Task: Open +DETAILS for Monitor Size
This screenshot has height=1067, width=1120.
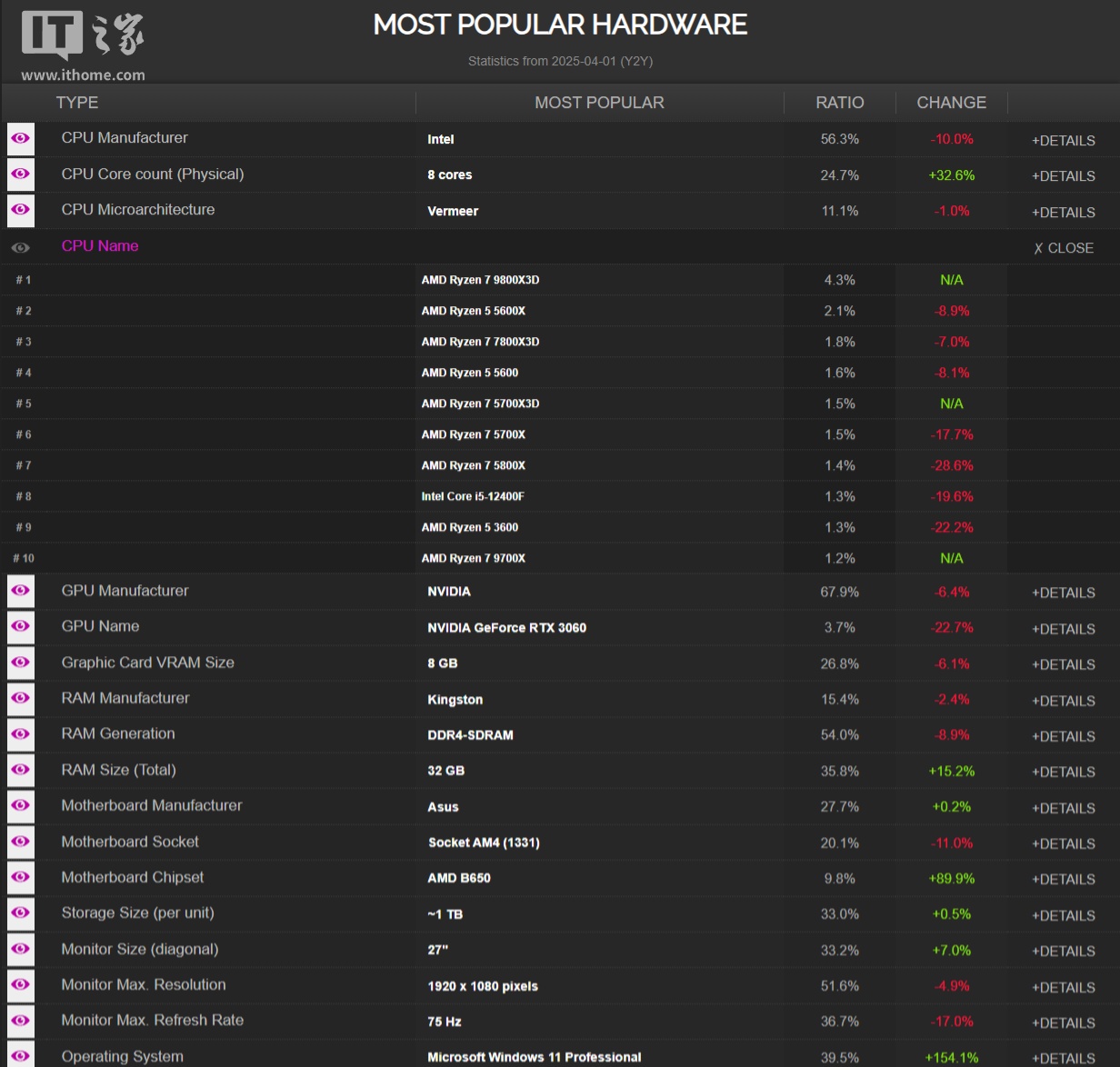Action: click(x=1063, y=951)
